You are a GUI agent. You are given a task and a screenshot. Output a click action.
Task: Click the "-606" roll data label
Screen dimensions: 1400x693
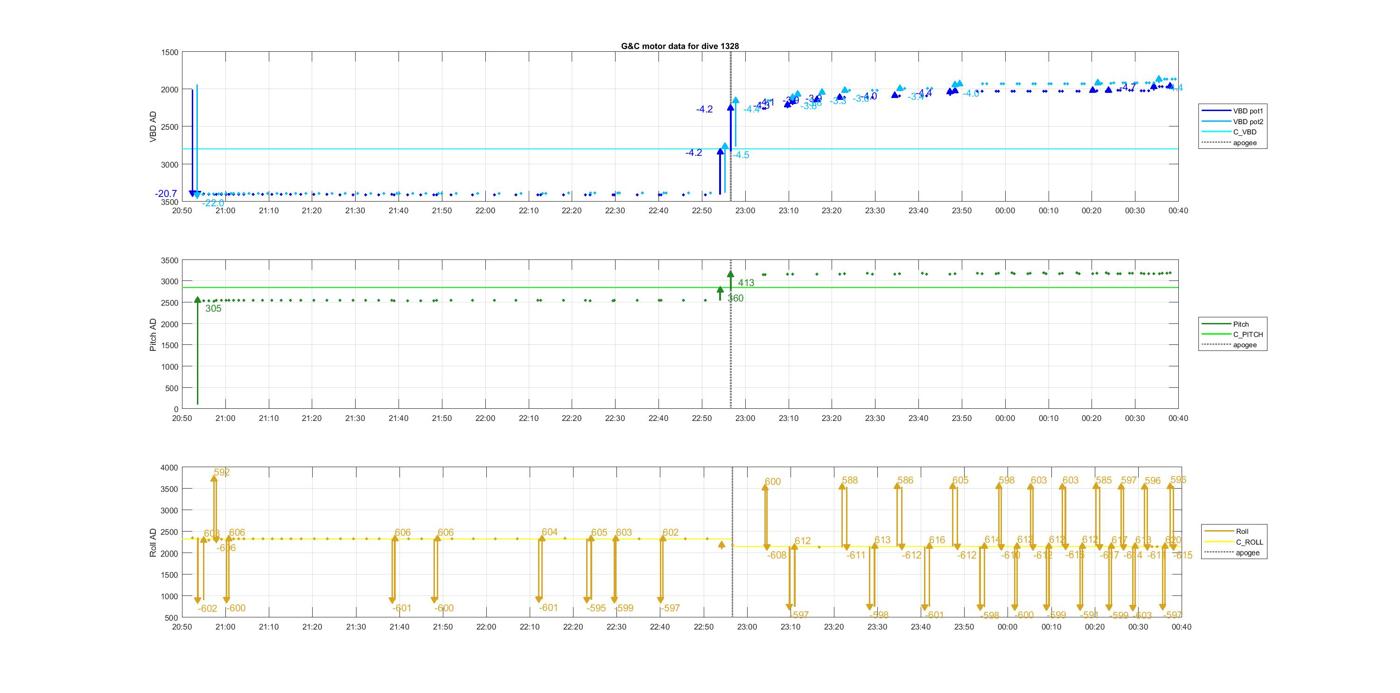pyautogui.click(x=227, y=548)
